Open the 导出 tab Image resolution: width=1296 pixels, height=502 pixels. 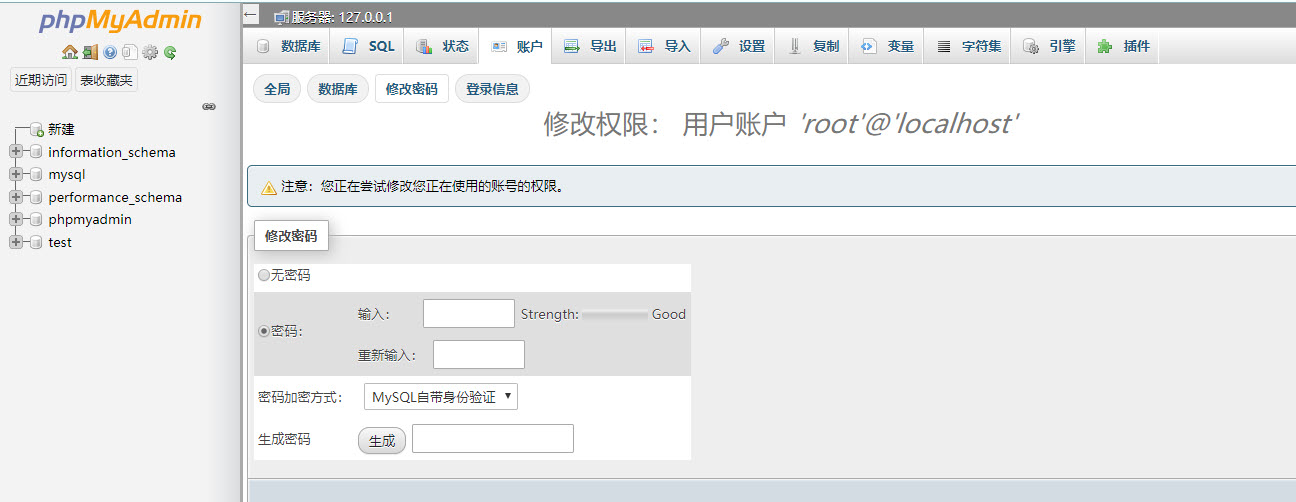click(590, 46)
